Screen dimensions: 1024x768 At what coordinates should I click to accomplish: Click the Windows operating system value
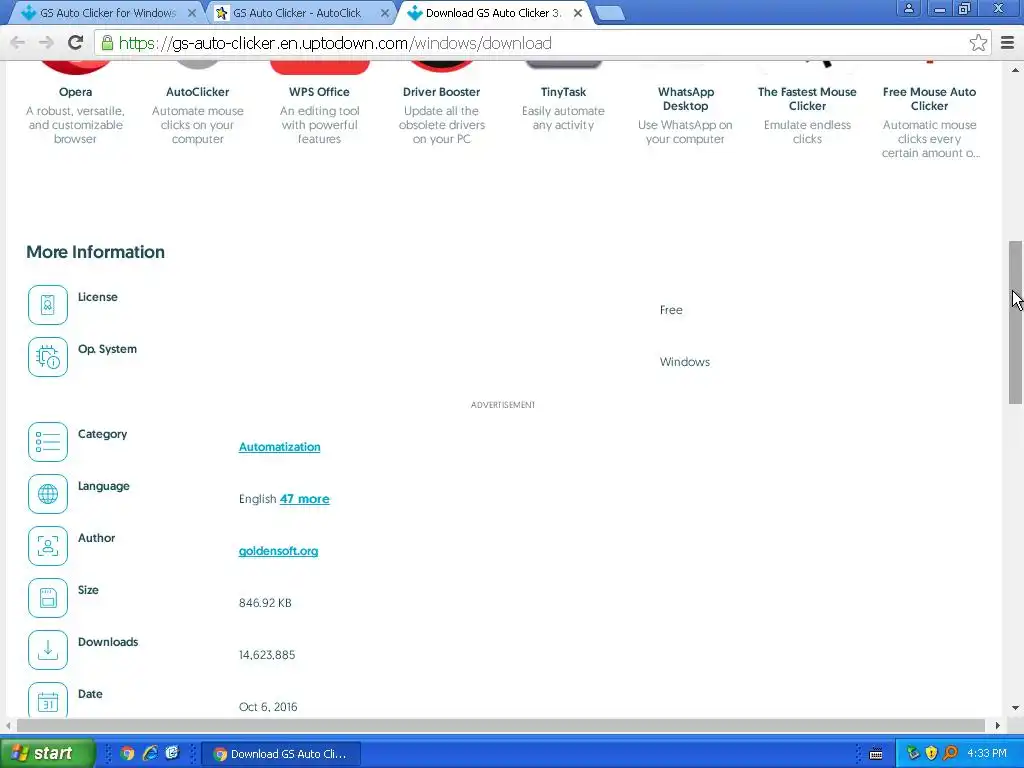(x=684, y=362)
